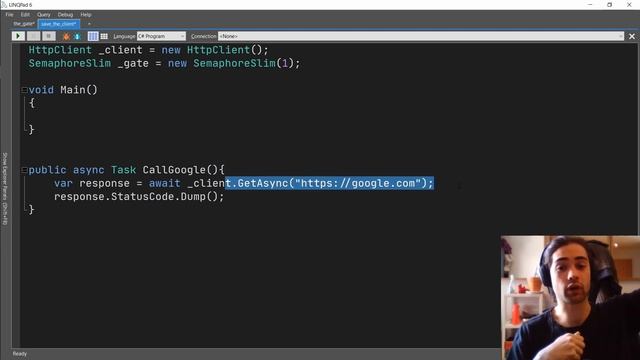Select data grids results view icon
The image size is (640, 360).
coord(104,36)
